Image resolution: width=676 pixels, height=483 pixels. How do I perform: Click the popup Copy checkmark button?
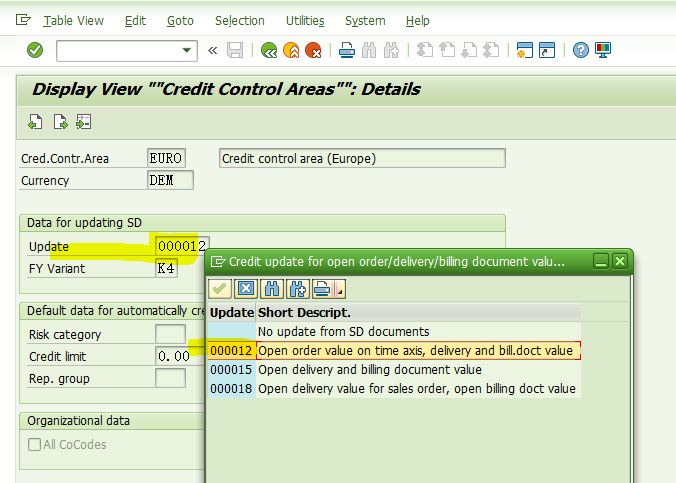(220, 289)
